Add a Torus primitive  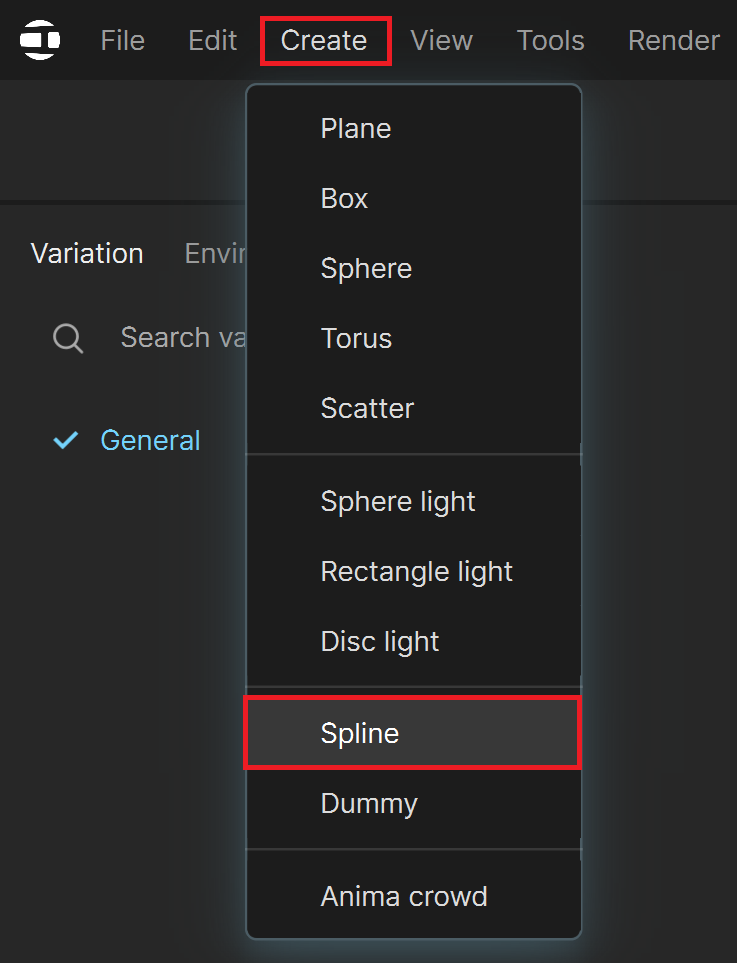point(413,339)
